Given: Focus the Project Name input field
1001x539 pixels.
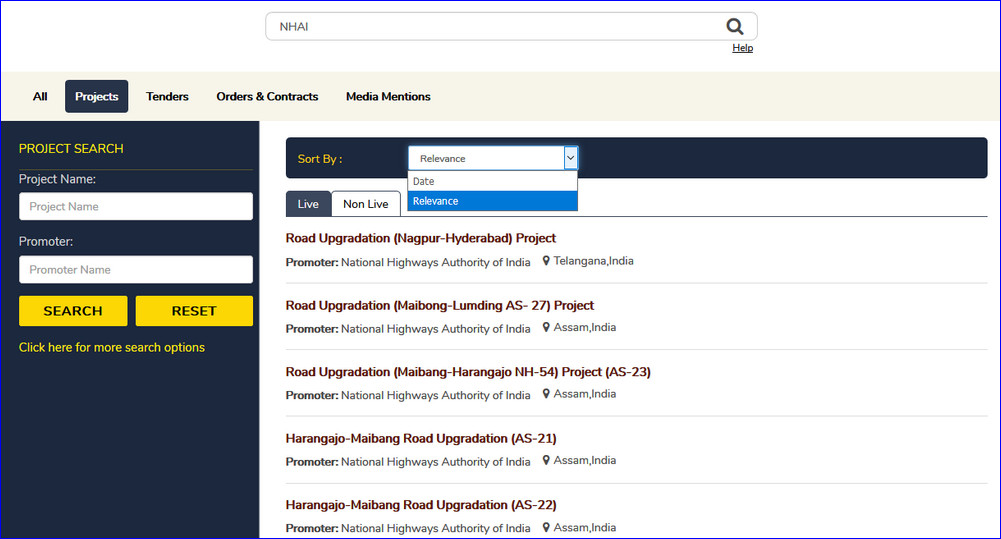Looking at the screenshot, I should (135, 207).
